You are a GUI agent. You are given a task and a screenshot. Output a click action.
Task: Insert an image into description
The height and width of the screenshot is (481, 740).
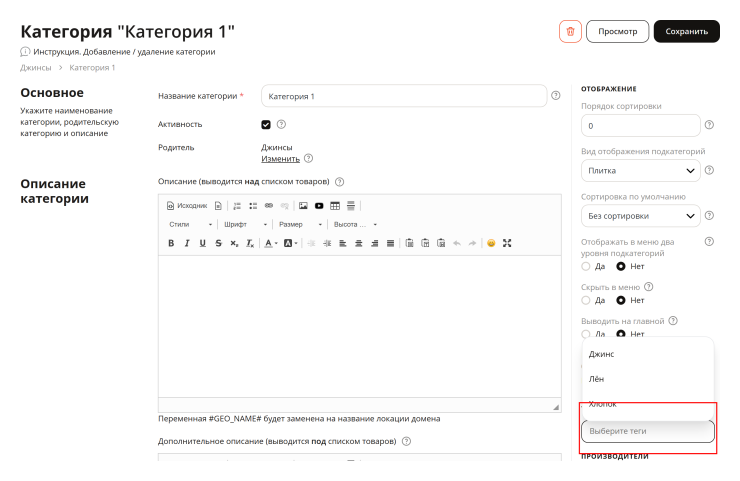(303, 206)
